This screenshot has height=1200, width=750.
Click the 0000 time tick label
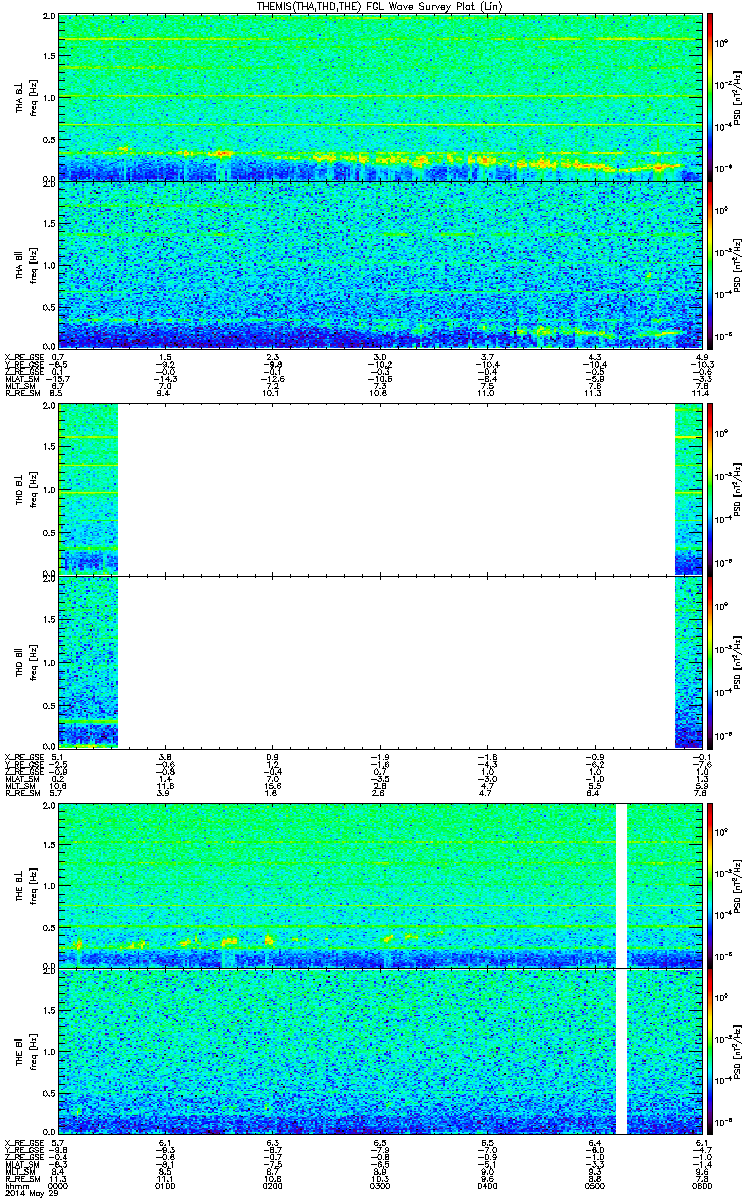pyautogui.click(x=59, y=1185)
